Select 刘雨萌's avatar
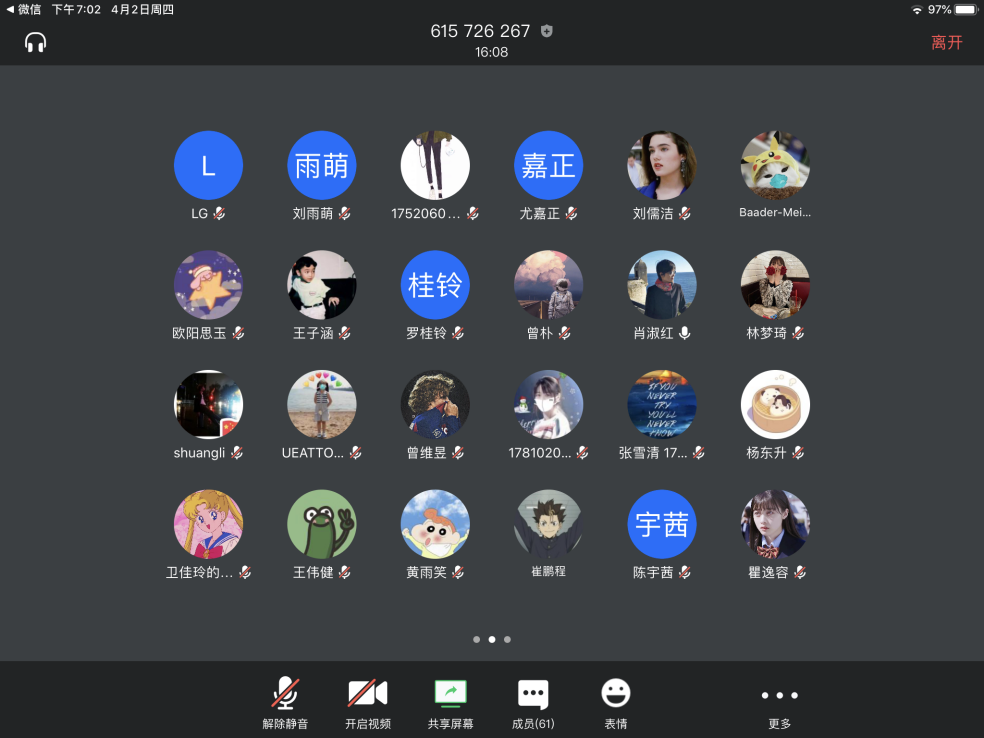Image resolution: width=984 pixels, height=738 pixels. pos(322,166)
